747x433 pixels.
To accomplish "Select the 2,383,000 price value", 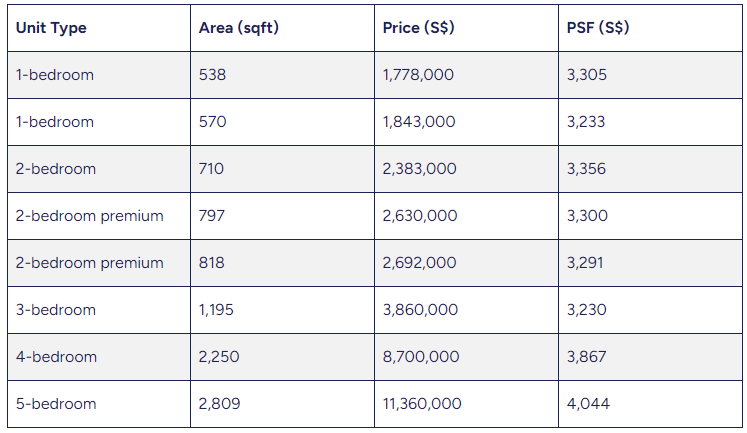I will coord(419,169).
